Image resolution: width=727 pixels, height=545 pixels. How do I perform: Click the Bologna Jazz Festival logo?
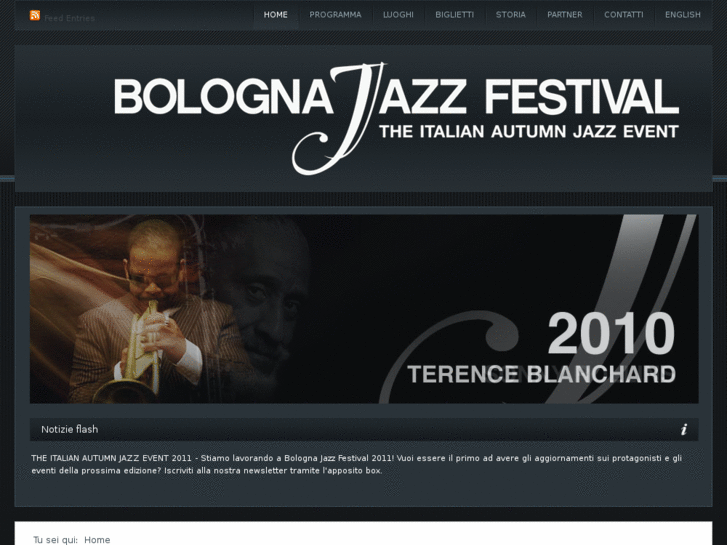pos(396,119)
